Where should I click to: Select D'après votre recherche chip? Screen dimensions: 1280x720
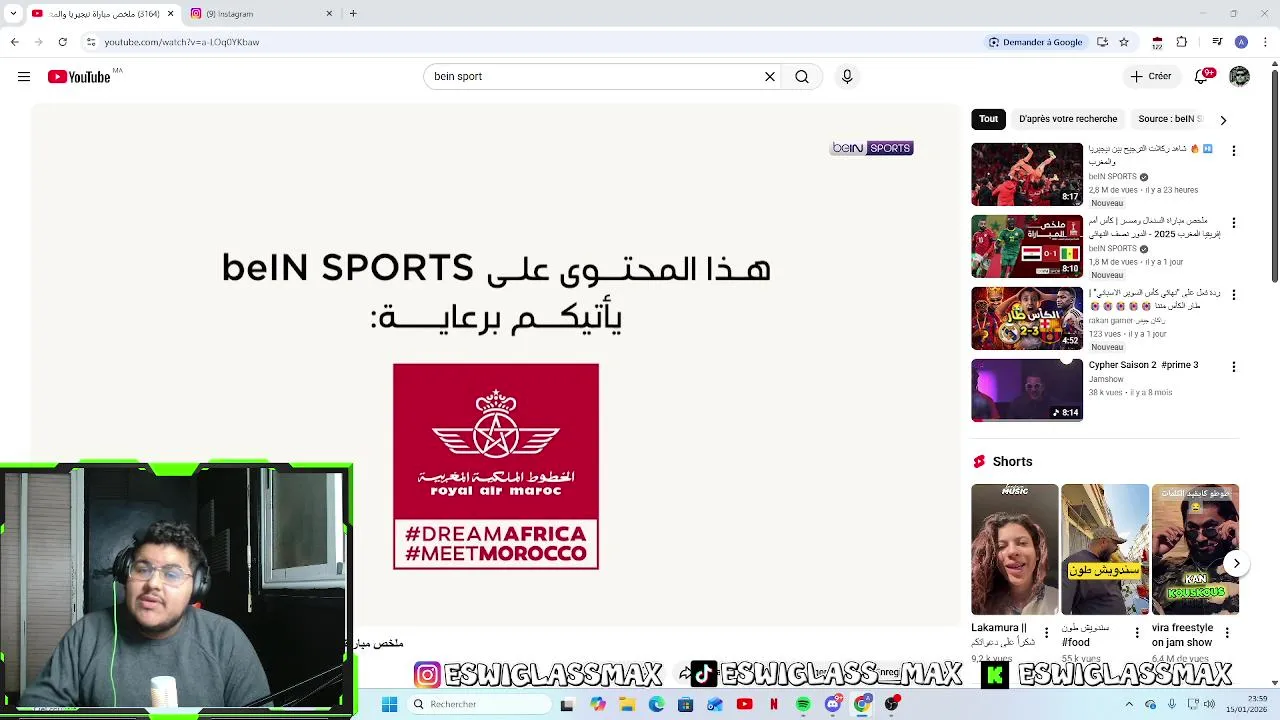coord(1068,119)
